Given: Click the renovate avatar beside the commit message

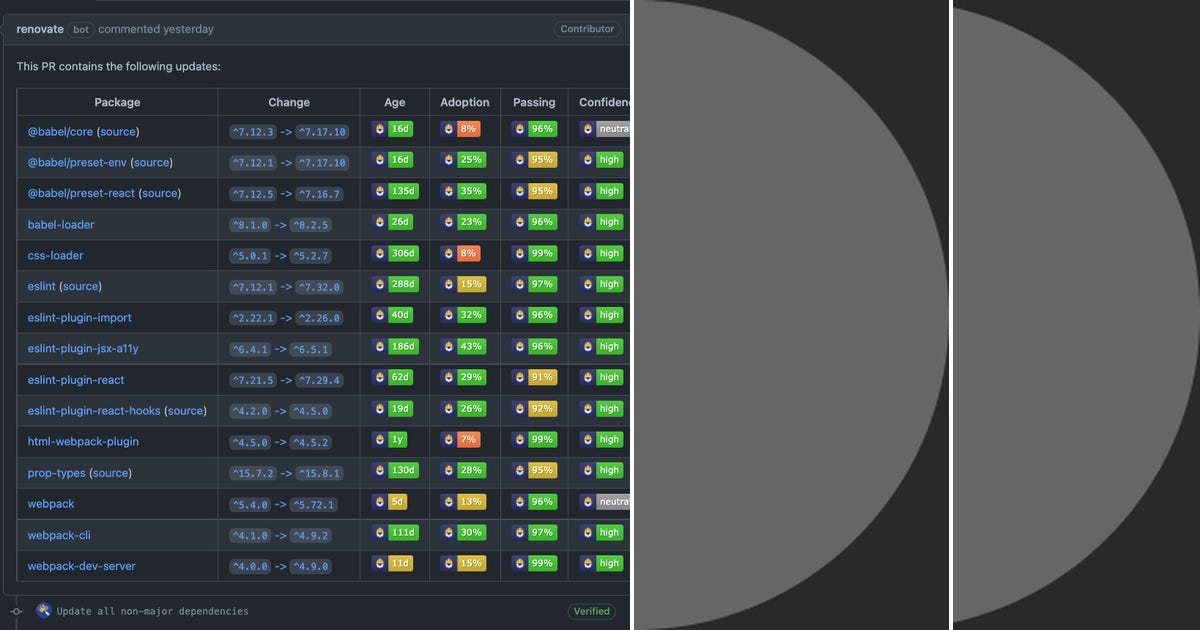Looking at the screenshot, I should [x=43, y=610].
